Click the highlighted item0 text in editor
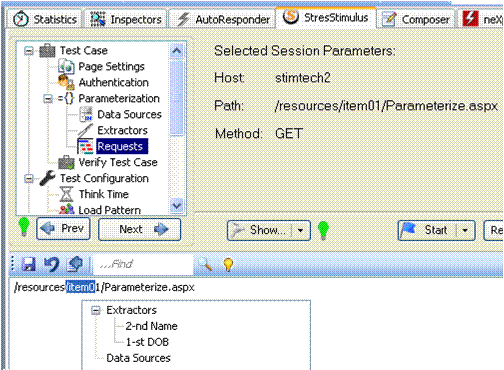Image resolution: width=504 pixels, height=370 pixels. point(80,287)
